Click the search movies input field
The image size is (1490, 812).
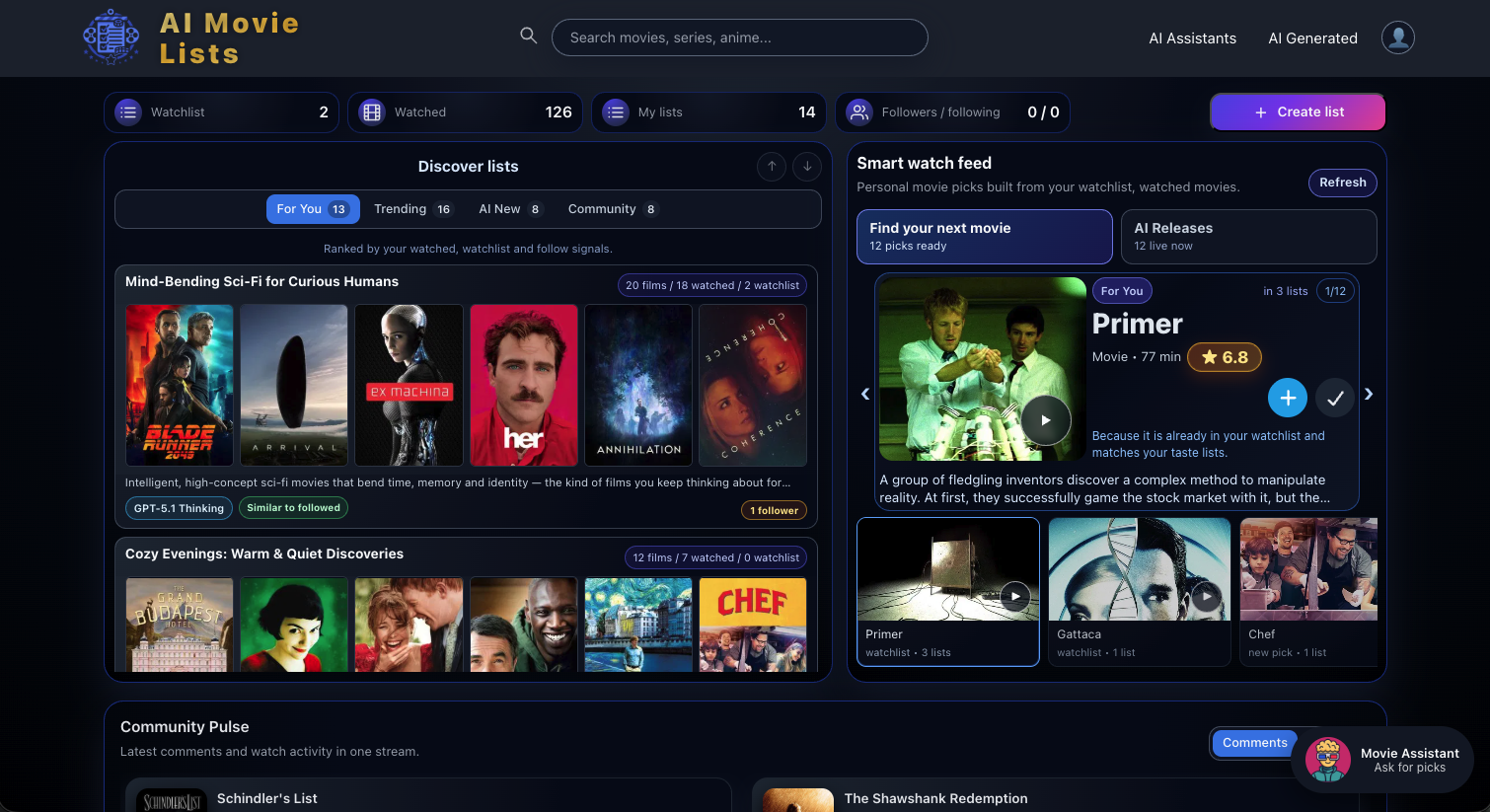(740, 37)
